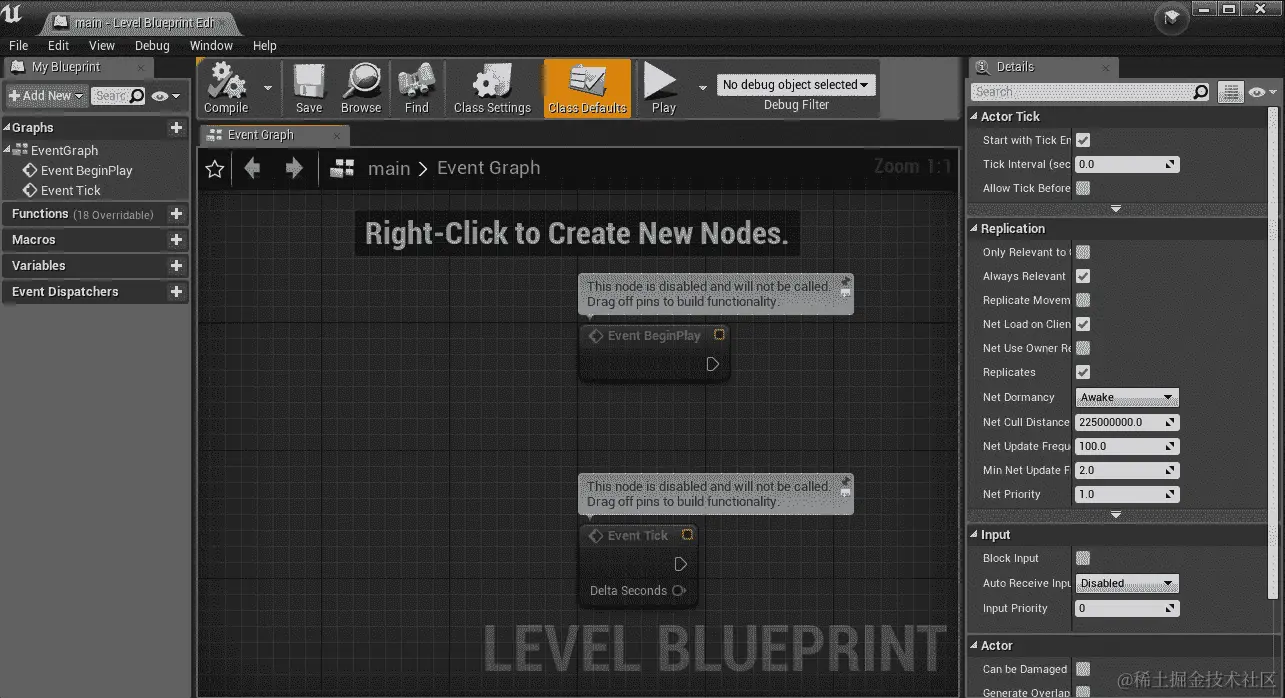Add a new graph with the plus icon

pos(176,128)
